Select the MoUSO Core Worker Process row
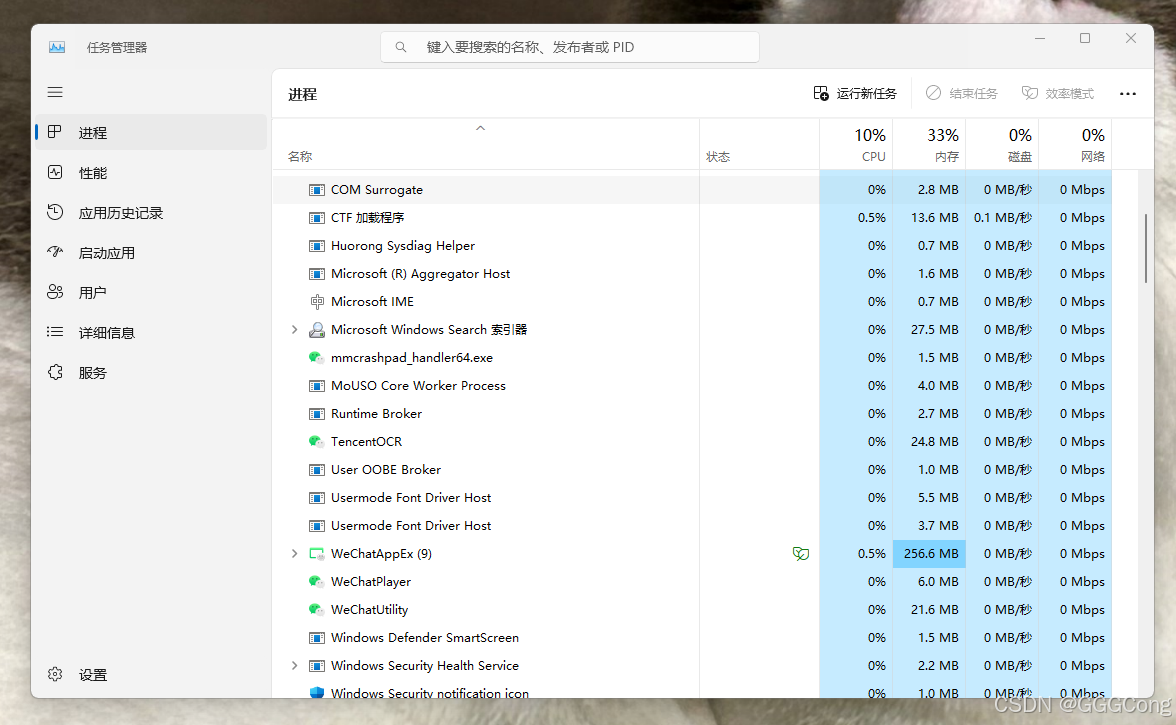The width and height of the screenshot is (1176, 725). (692, 385)
